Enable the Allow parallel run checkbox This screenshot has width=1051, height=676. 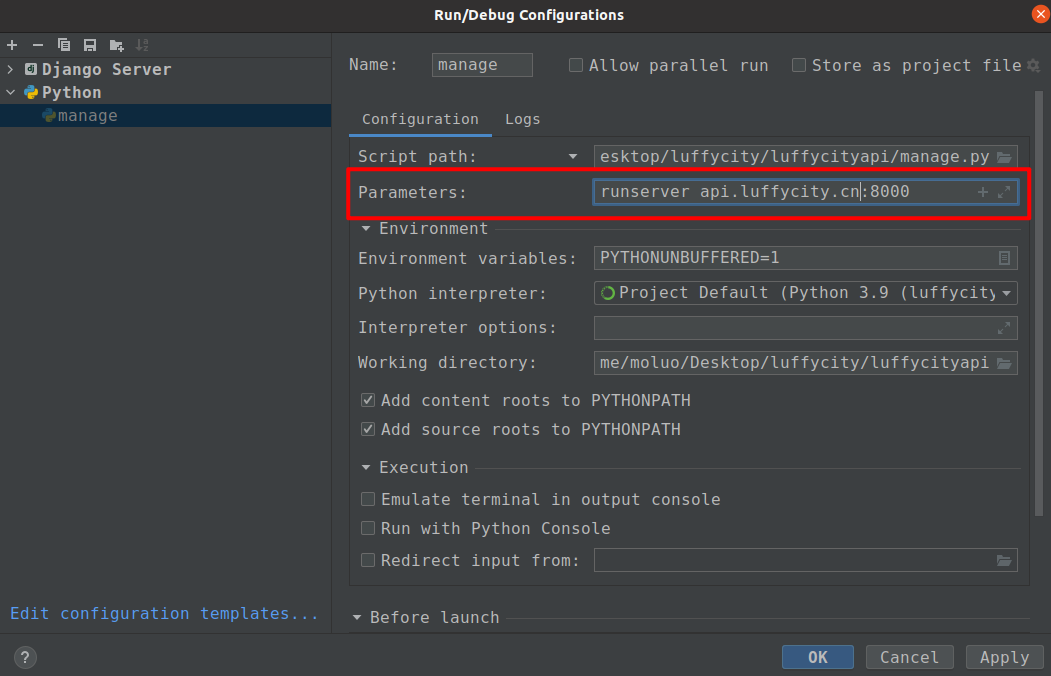point(576,65)
